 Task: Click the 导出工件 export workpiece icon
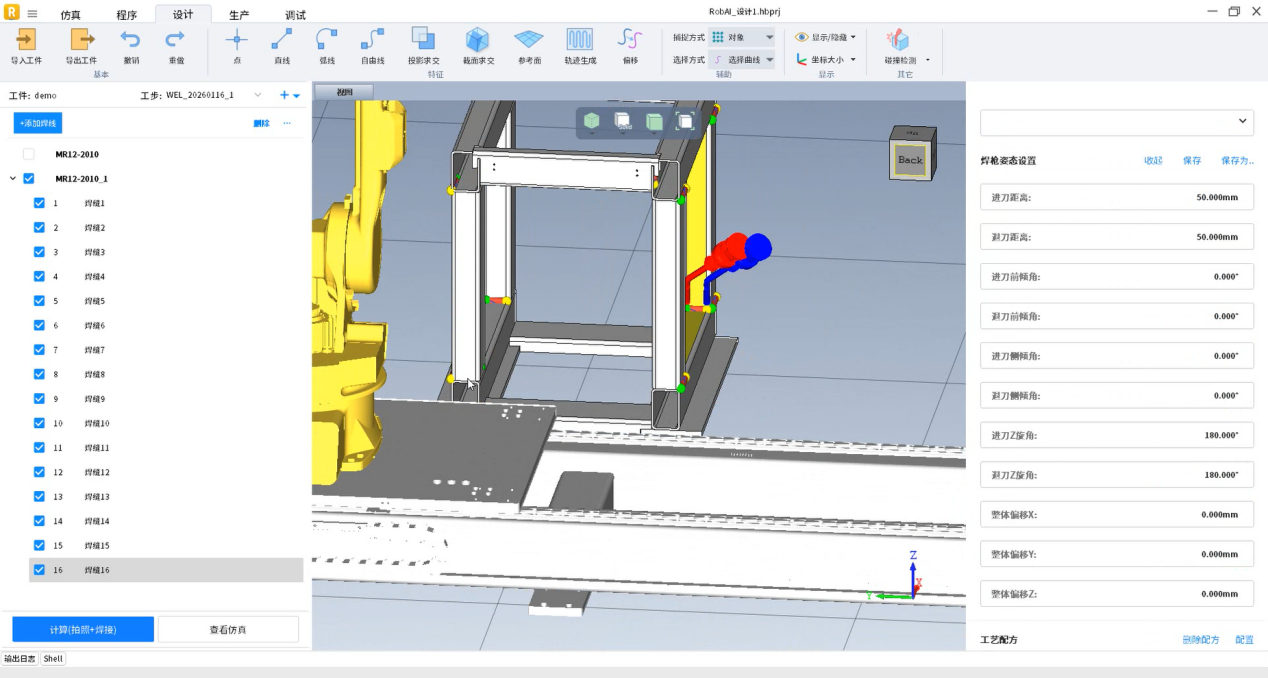(x=81, y=40)
